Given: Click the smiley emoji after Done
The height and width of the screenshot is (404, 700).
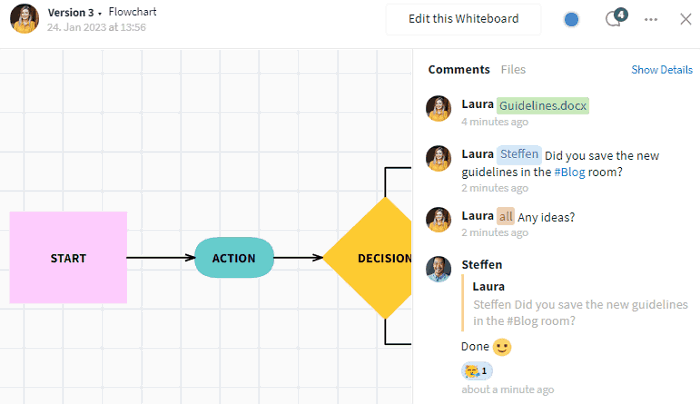Looking at the screenshot, I should [x=502, y=347].
